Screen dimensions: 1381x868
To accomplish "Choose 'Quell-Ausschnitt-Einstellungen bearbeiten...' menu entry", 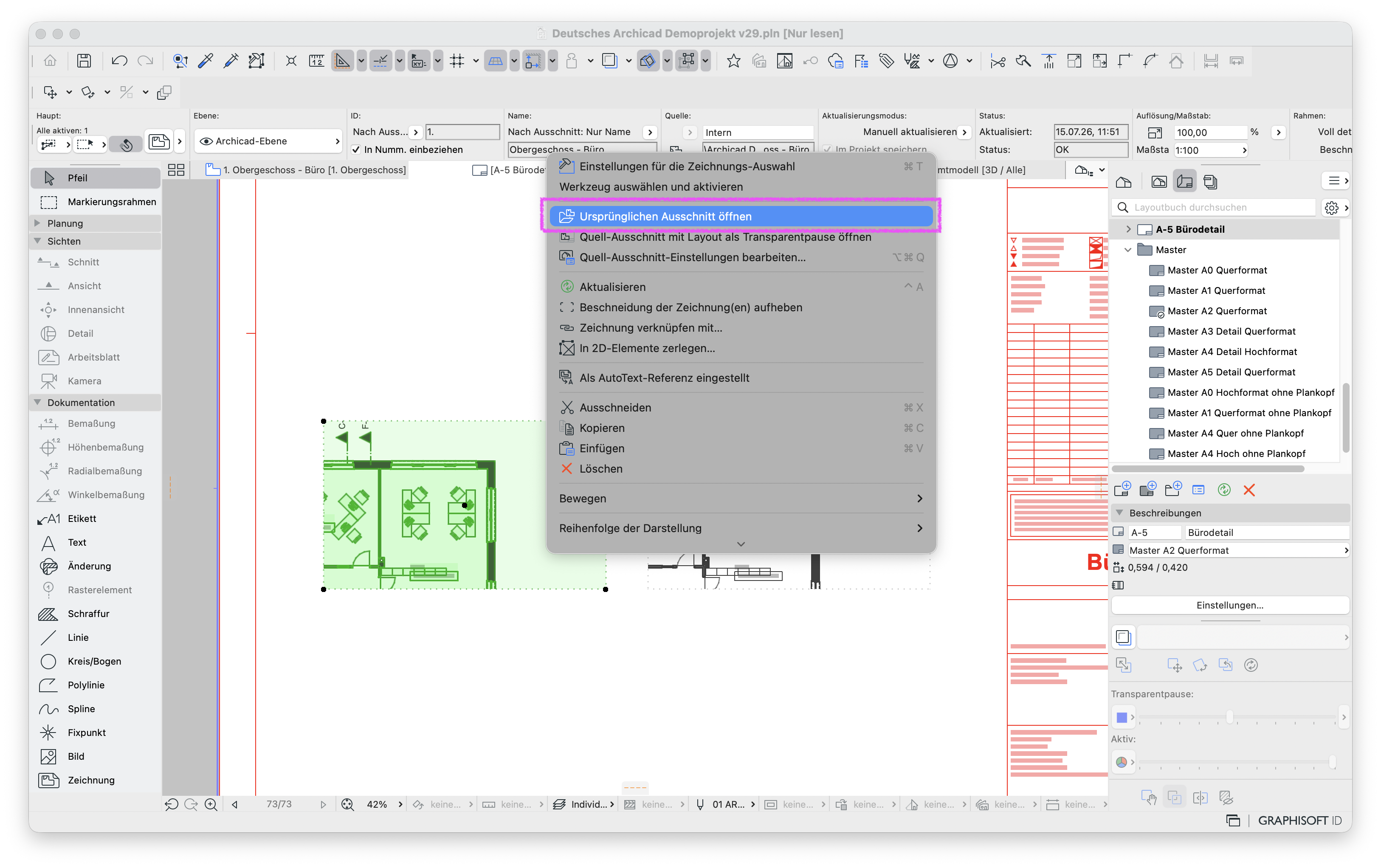I will (740, 257).
